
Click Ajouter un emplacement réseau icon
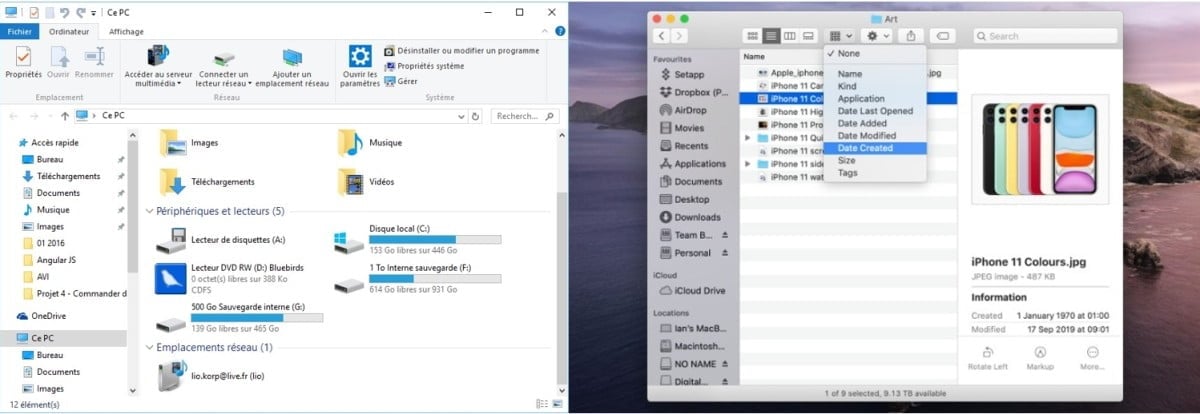(x=292, y=55)
